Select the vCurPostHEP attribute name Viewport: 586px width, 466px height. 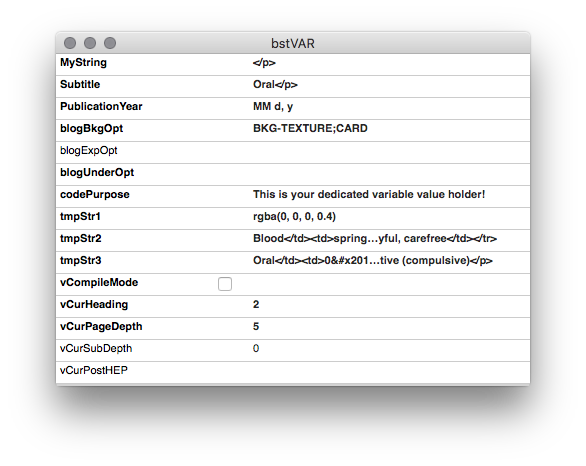click(x=94, y=370)
